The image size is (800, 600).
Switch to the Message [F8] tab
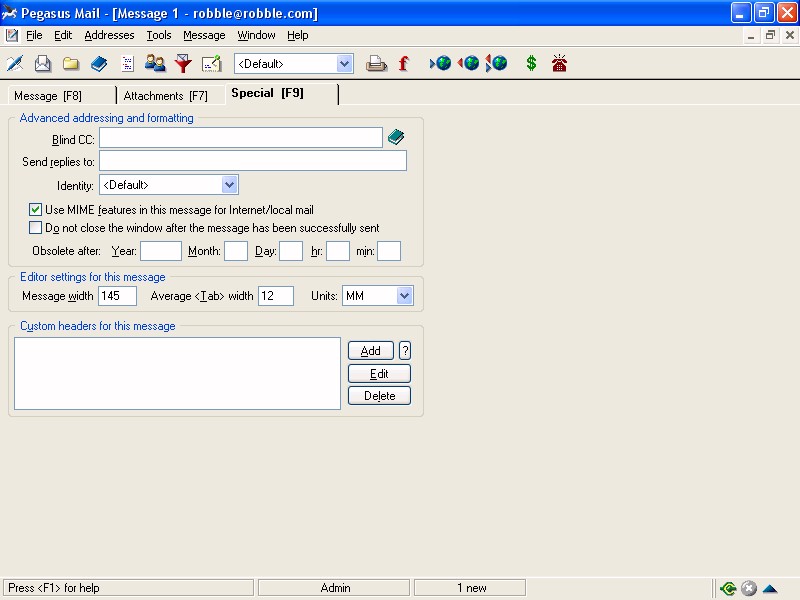click(x=62, y=96)
